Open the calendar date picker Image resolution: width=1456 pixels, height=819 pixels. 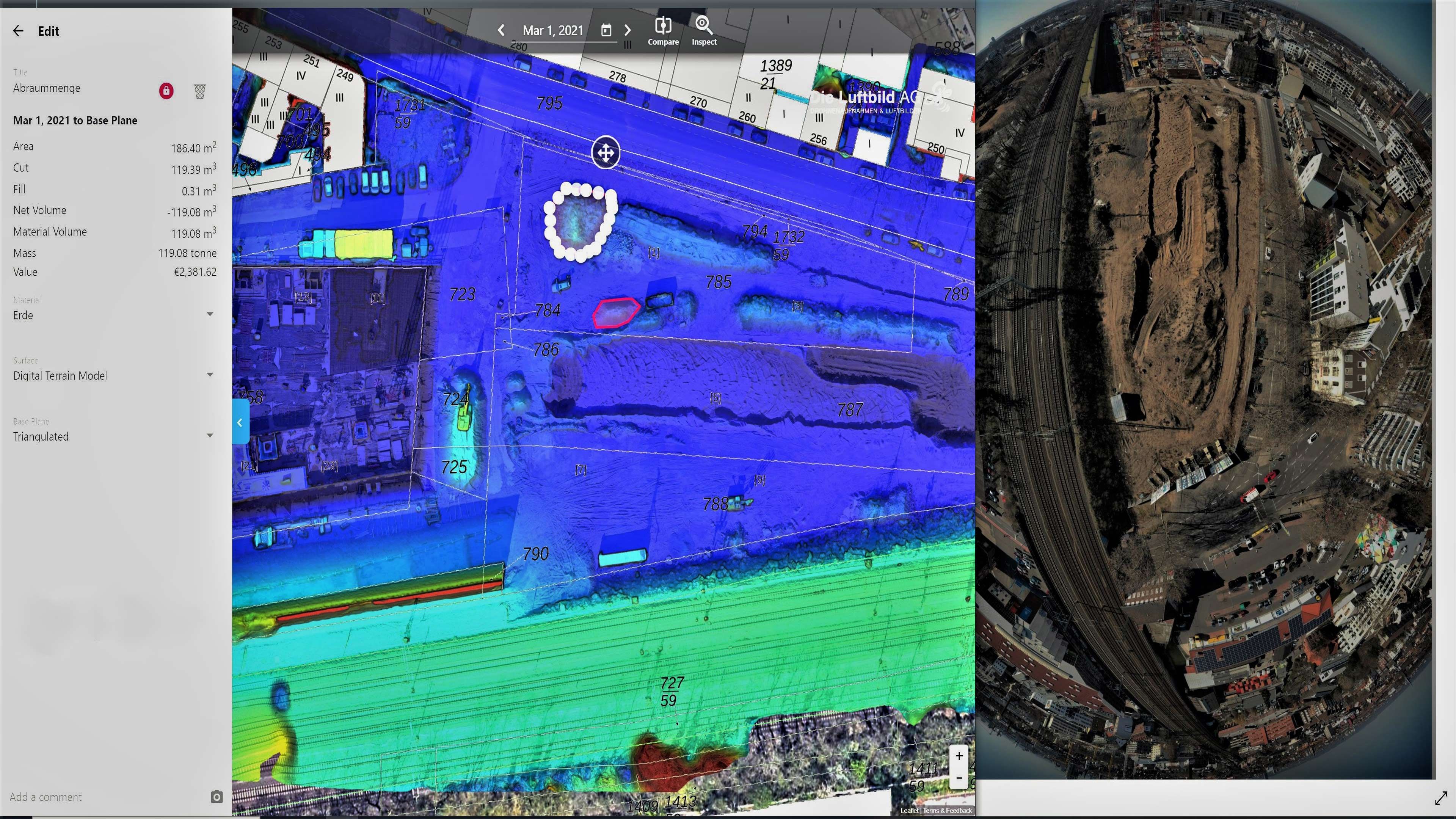[606, 30]
